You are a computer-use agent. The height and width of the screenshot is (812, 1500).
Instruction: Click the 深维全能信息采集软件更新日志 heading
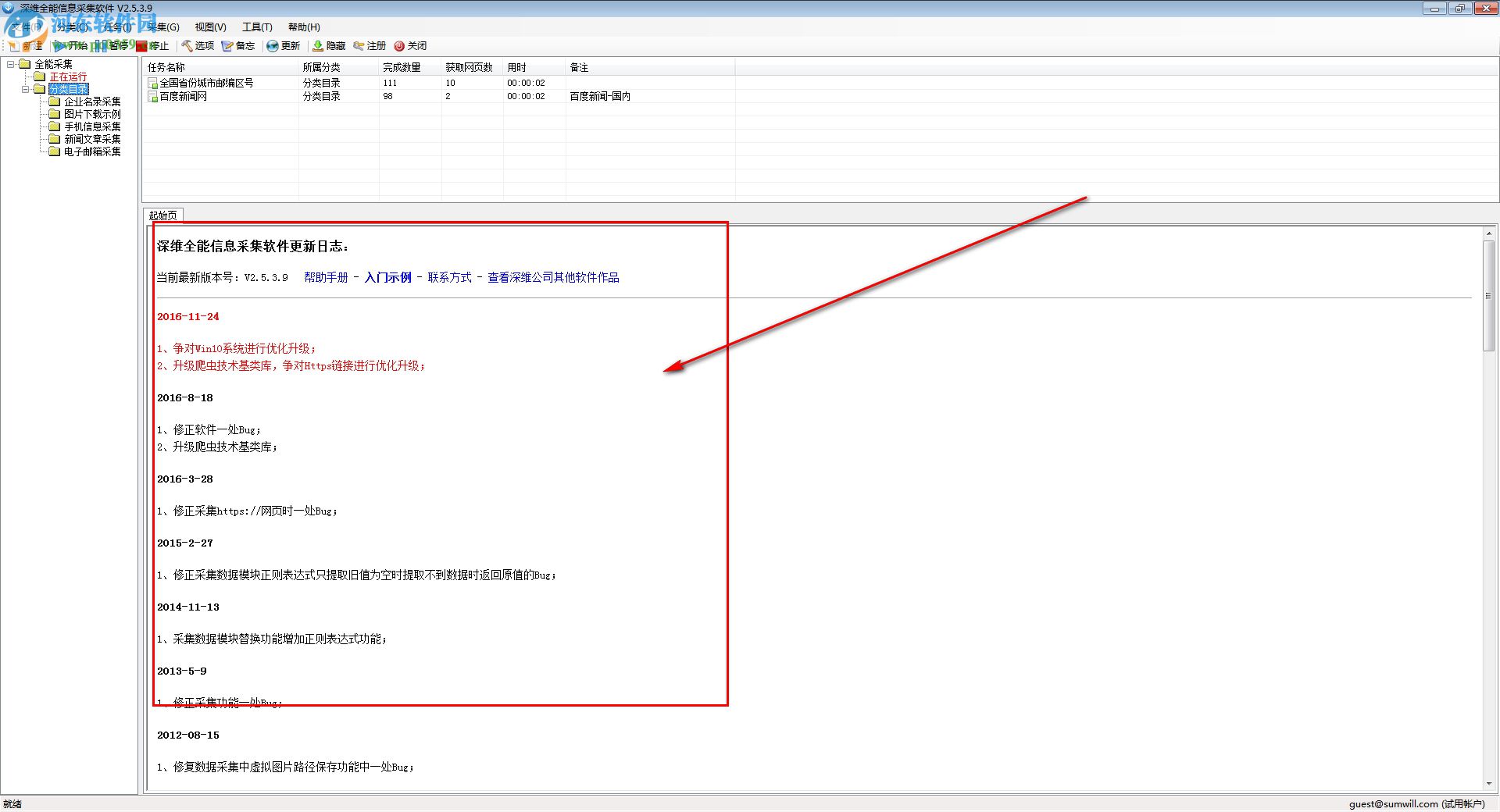(253, 247)
